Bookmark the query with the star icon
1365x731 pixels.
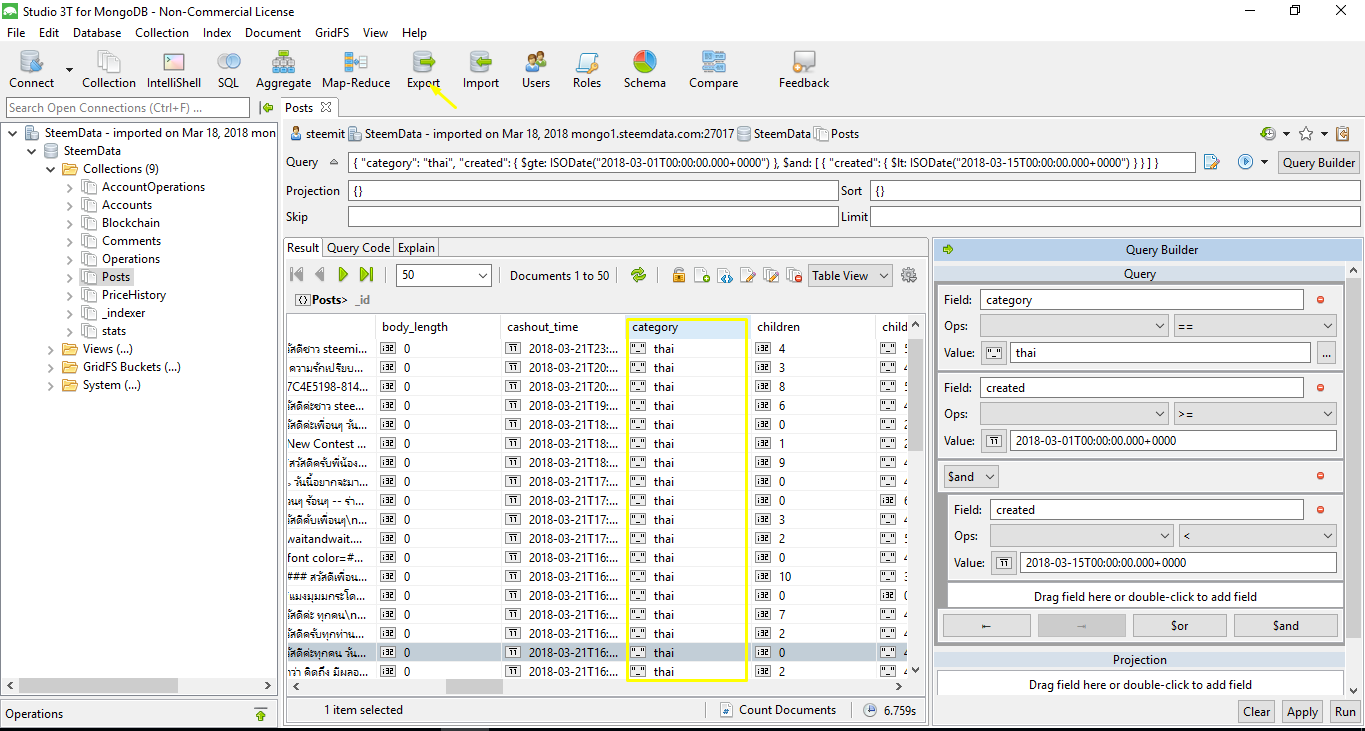[x=1306, y=133]
